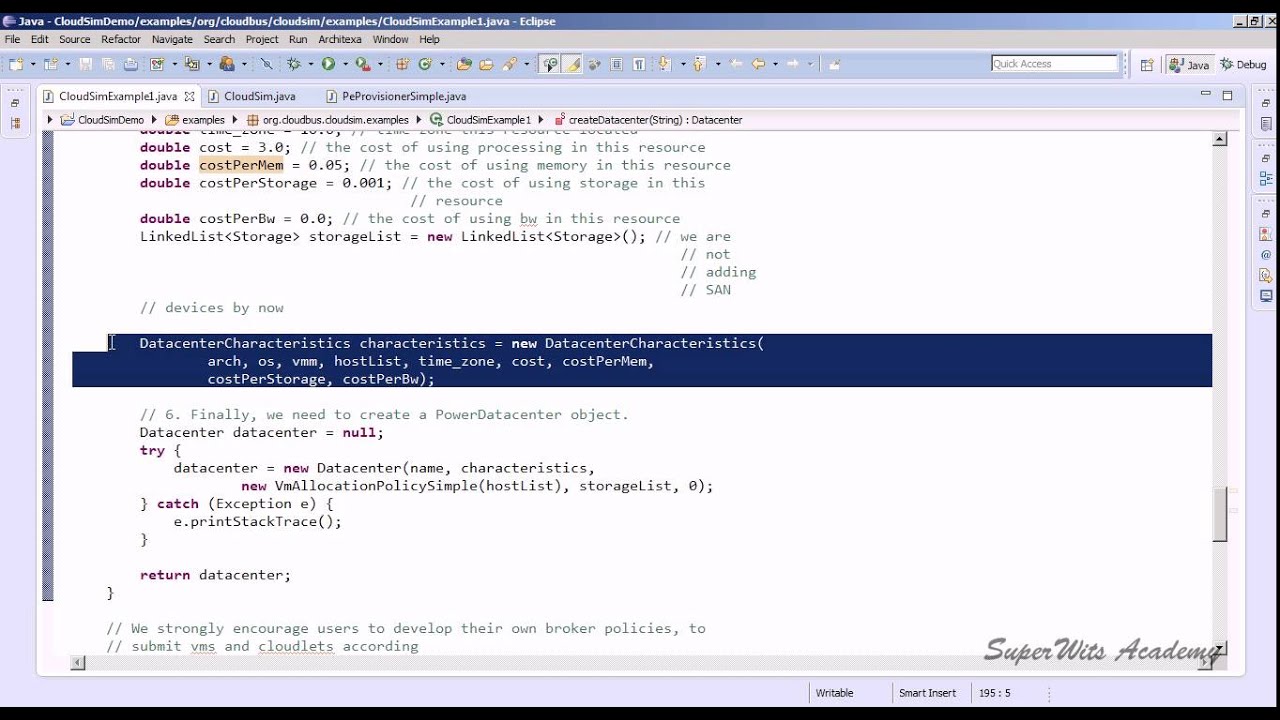Open Declaration view icon in right sidebar

pos(1266,275)
